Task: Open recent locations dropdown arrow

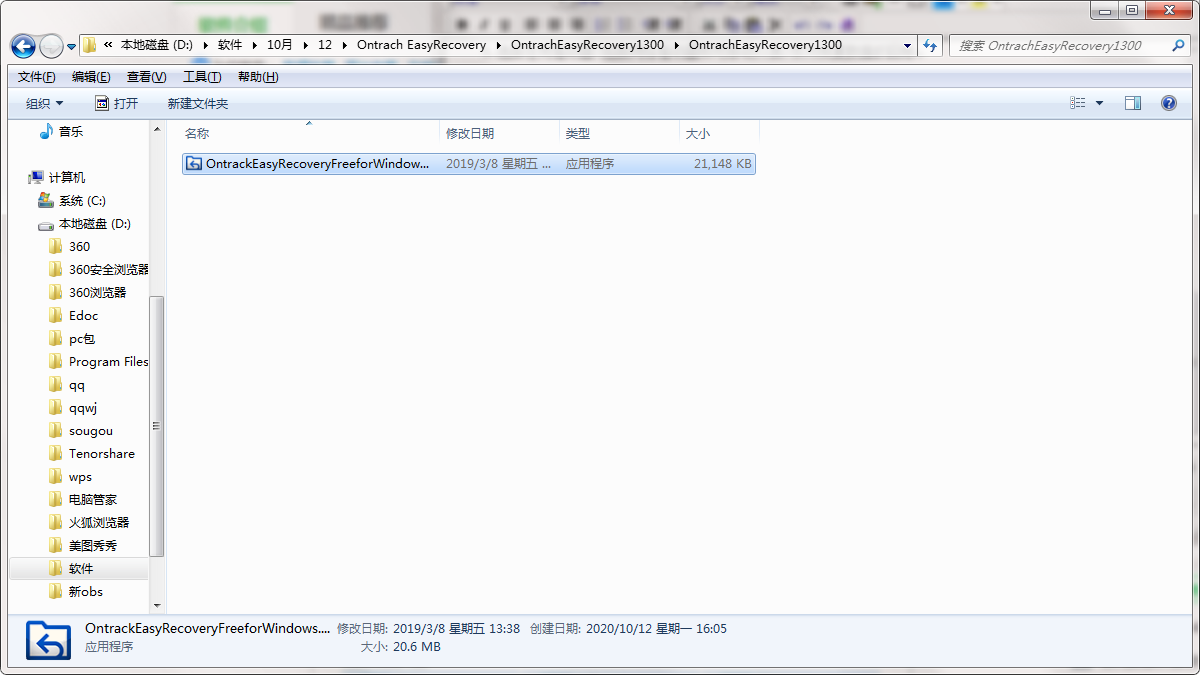Action: tap(71, 46)
